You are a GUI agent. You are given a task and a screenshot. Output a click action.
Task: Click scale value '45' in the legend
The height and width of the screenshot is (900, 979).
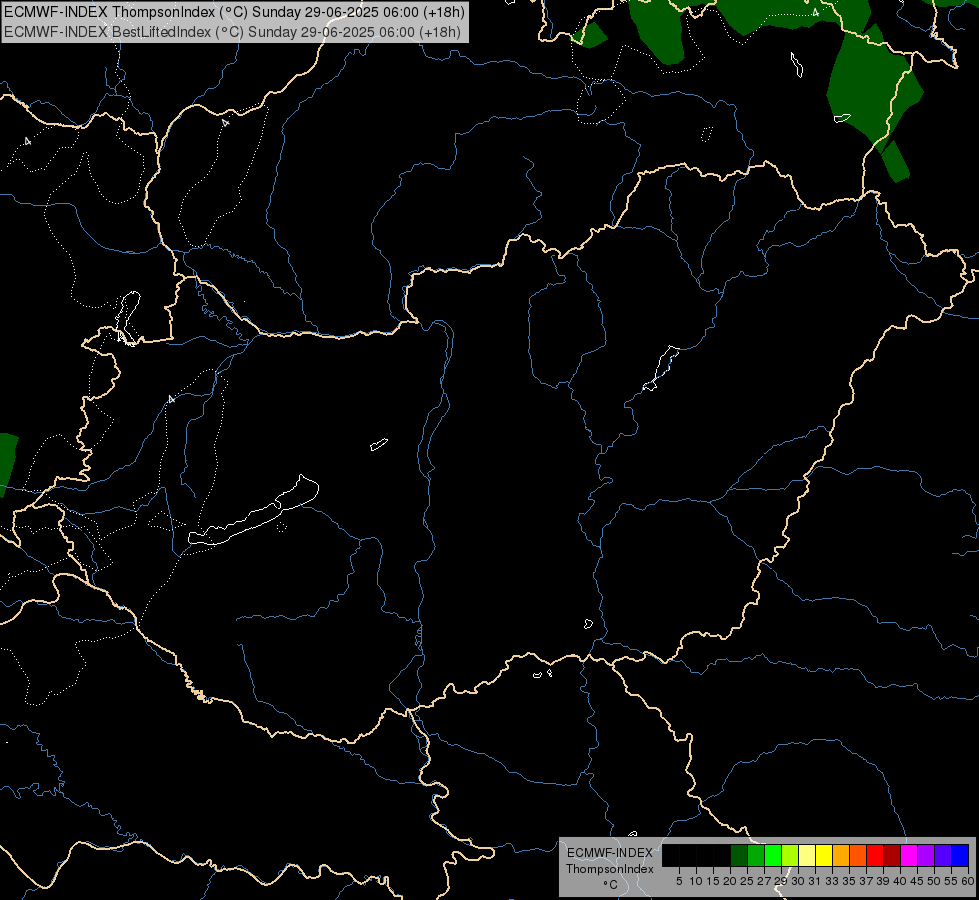[x=918, y=881]
